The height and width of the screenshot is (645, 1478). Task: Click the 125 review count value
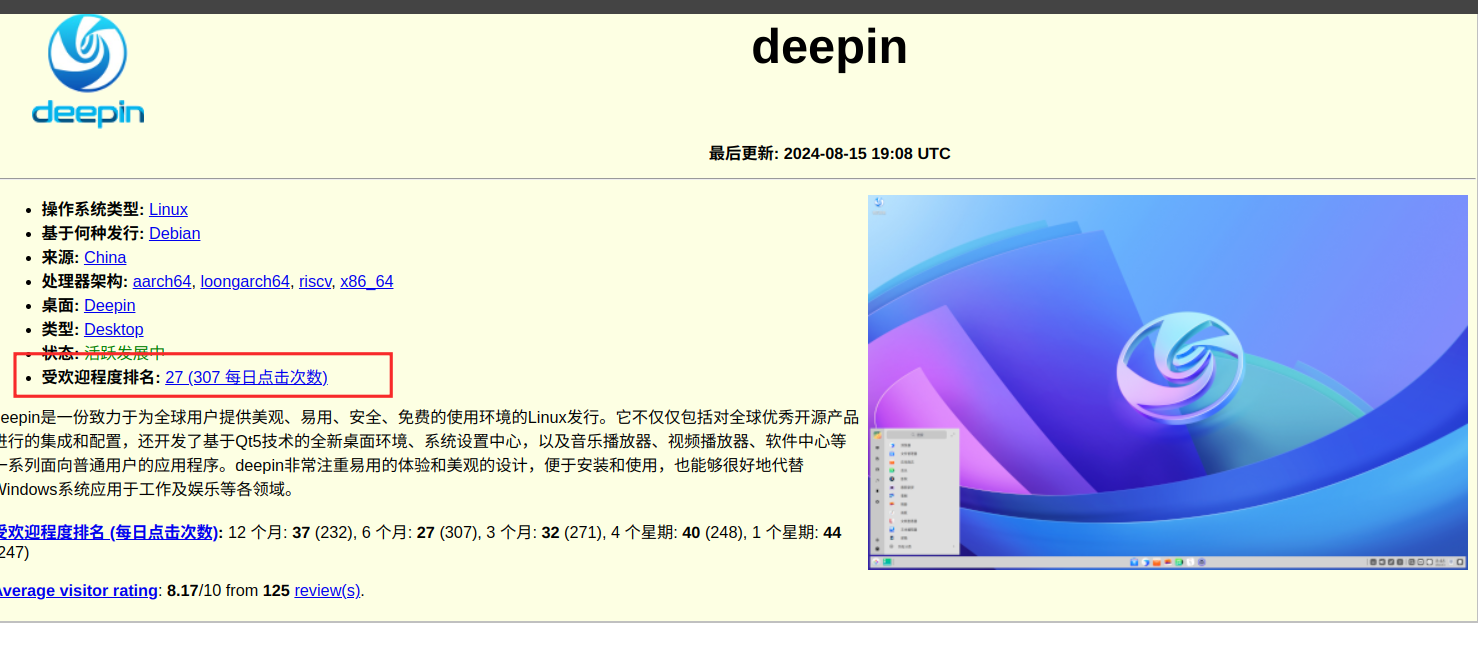pyautogui.click(x=276, y=590)
